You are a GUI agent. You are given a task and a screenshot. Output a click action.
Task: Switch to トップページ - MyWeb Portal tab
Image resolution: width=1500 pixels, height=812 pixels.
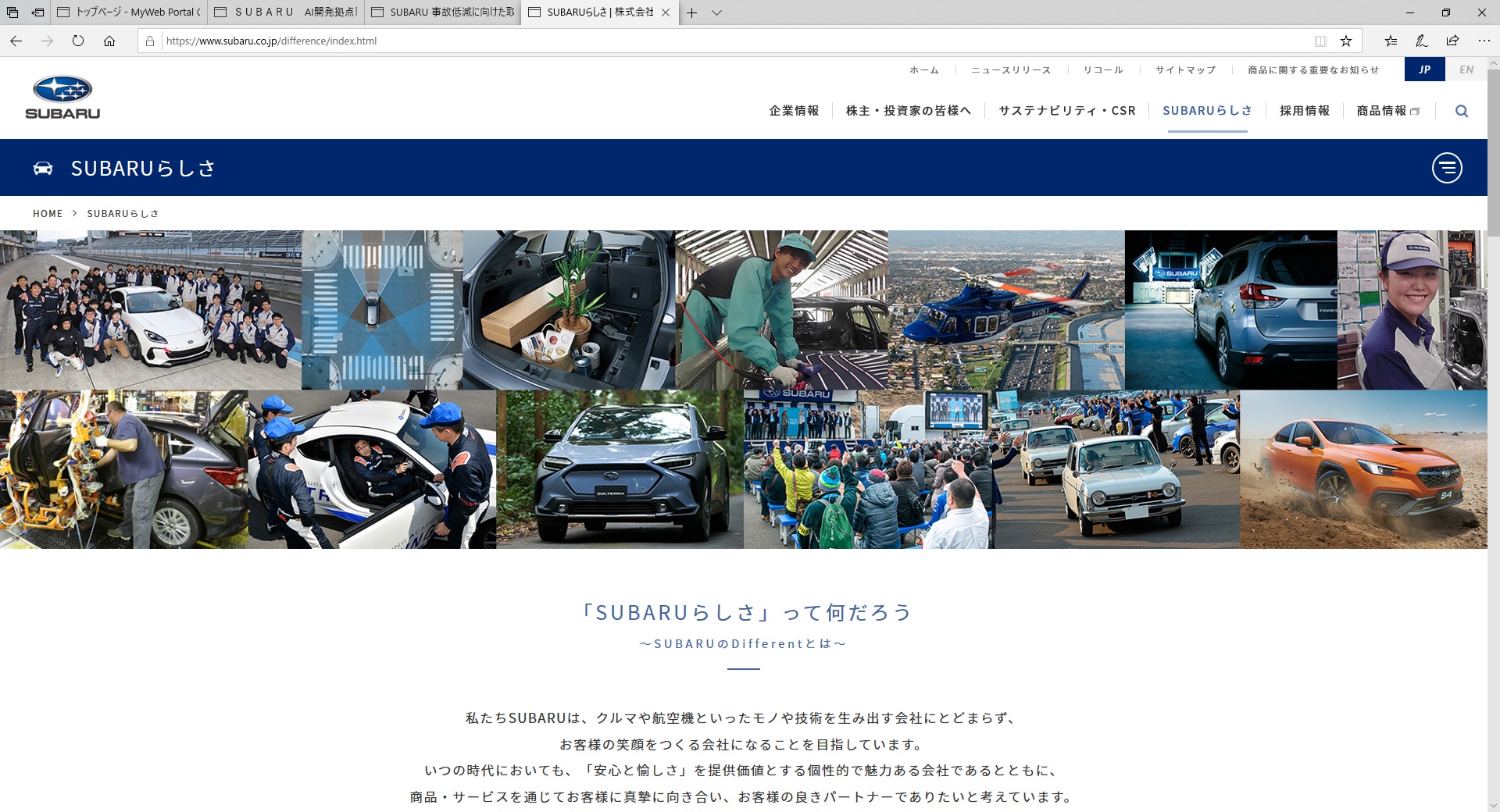tap(130, 12)
